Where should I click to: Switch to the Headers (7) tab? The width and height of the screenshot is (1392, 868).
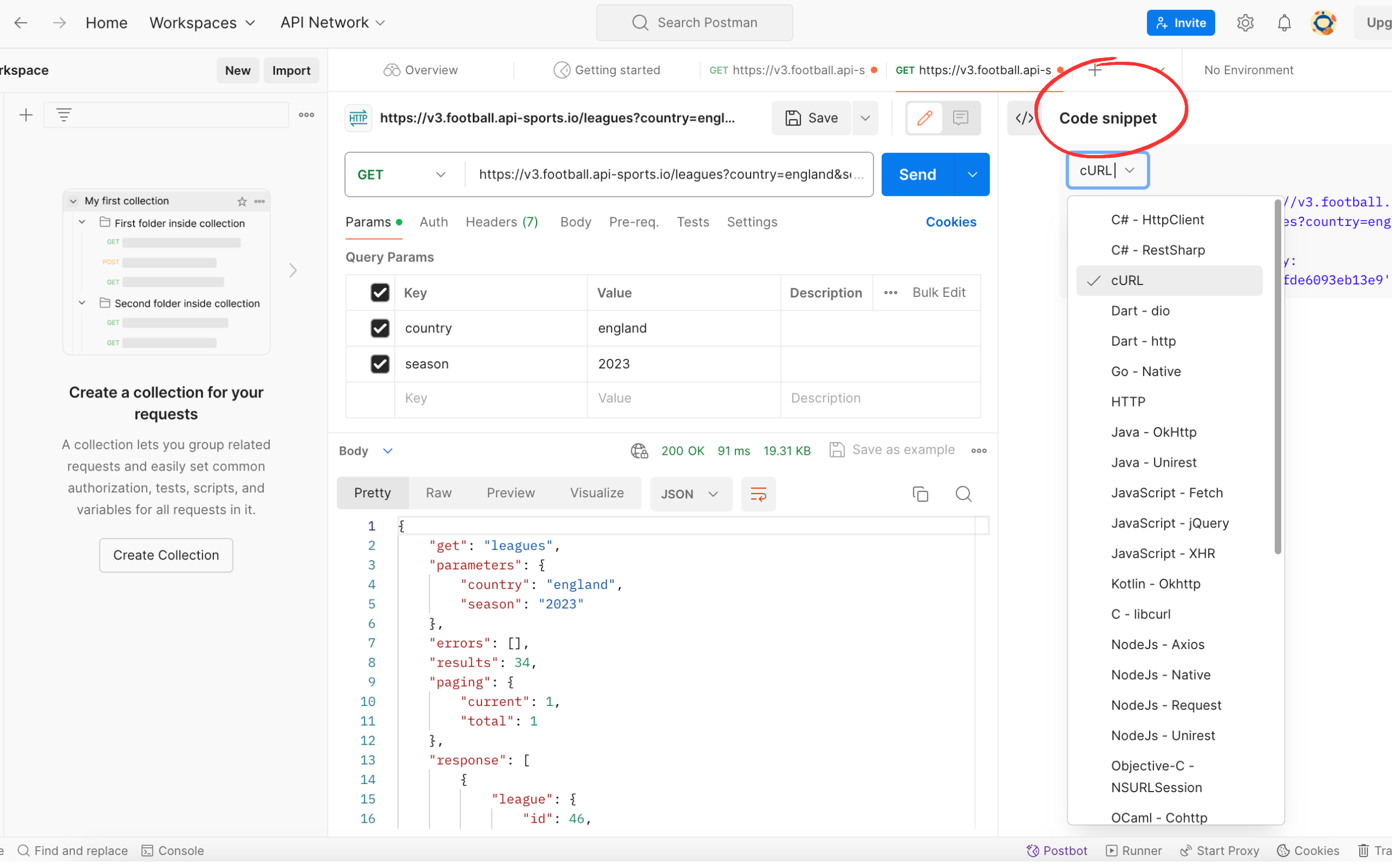(x=502, y=222)
